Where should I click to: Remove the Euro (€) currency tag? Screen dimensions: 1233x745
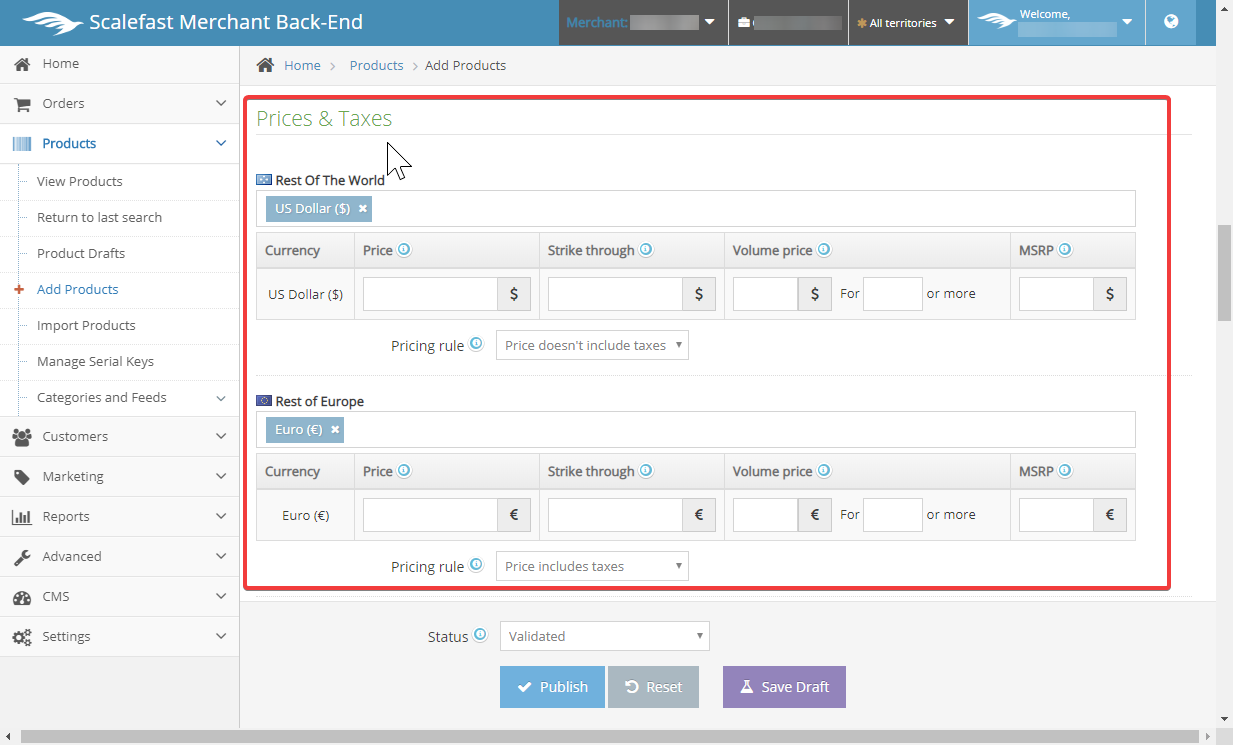[335, 429]
